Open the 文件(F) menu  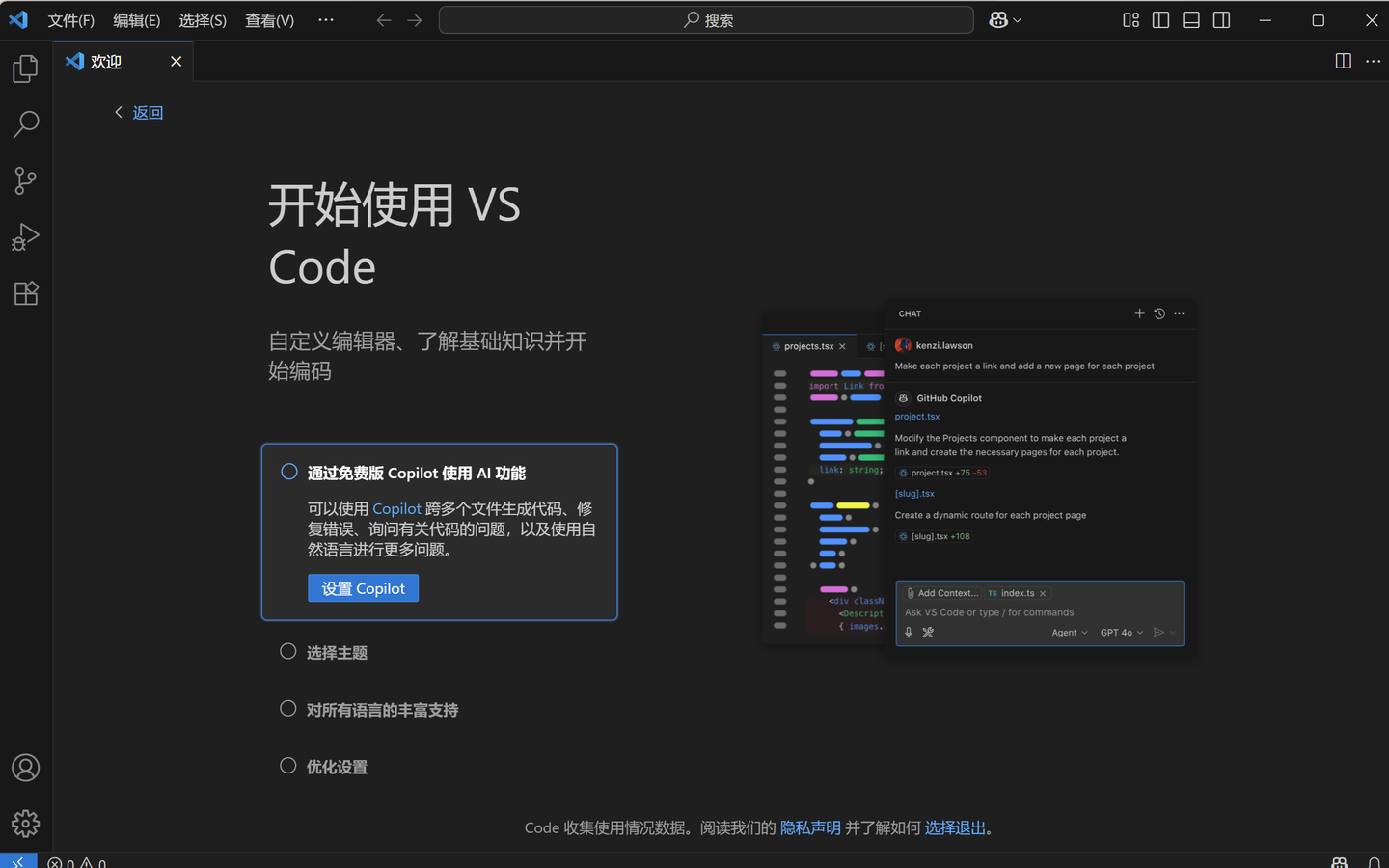point(70,19)
